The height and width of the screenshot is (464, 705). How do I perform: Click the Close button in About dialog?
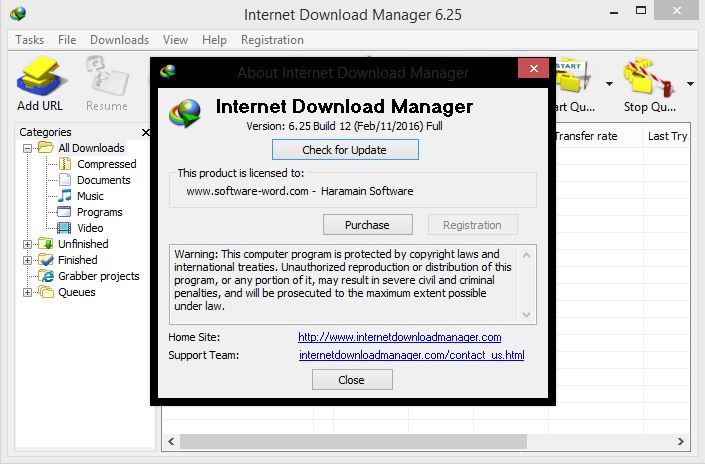click(x=352, y=380)
